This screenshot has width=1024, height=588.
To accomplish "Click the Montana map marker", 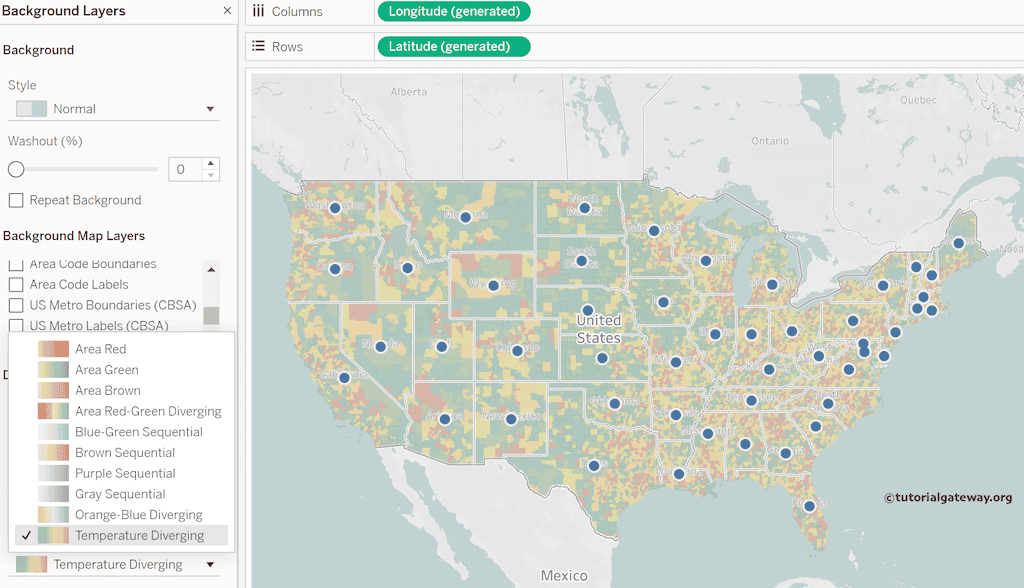I will pyautogui.click(x=466, y=217).
